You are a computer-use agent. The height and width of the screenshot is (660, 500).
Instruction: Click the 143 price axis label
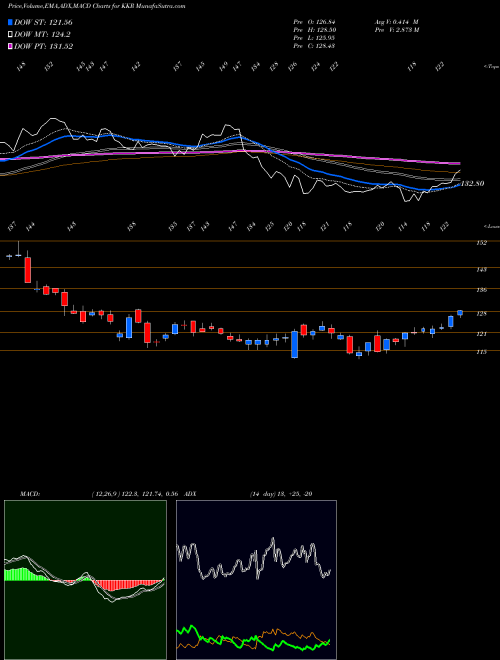(481, 269)
